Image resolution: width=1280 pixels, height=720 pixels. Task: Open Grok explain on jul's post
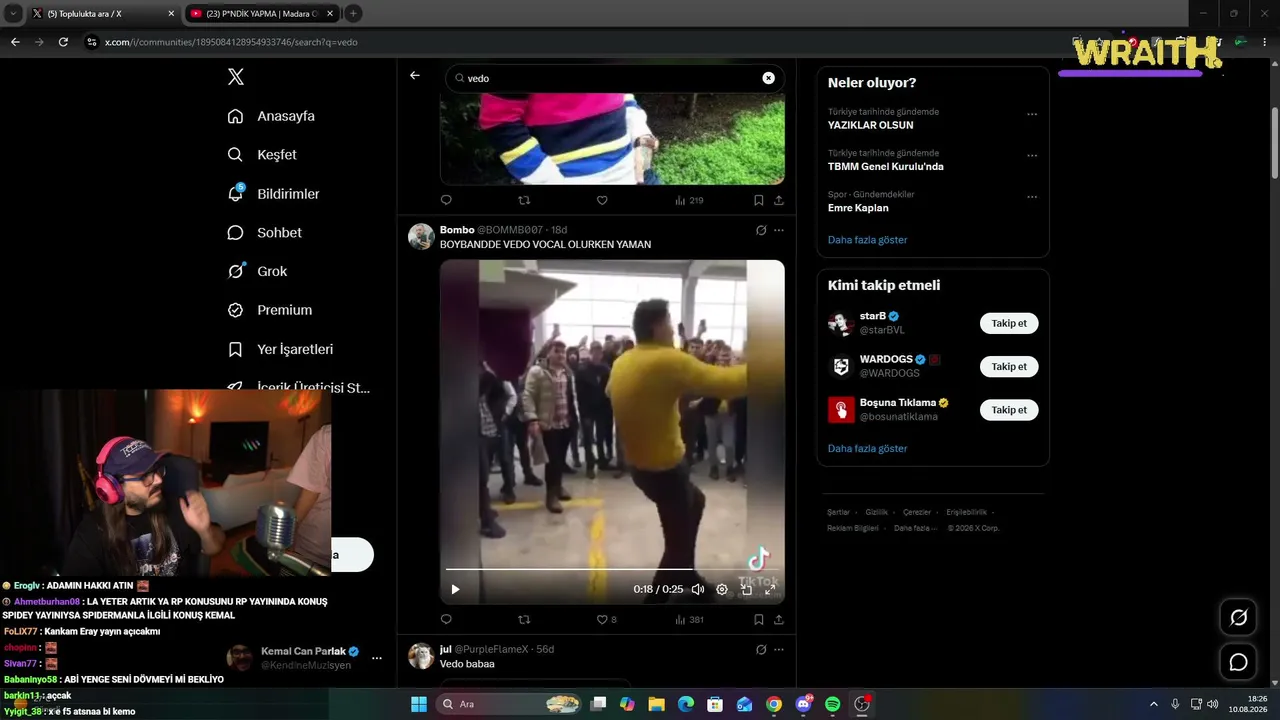tap(761, 649)
